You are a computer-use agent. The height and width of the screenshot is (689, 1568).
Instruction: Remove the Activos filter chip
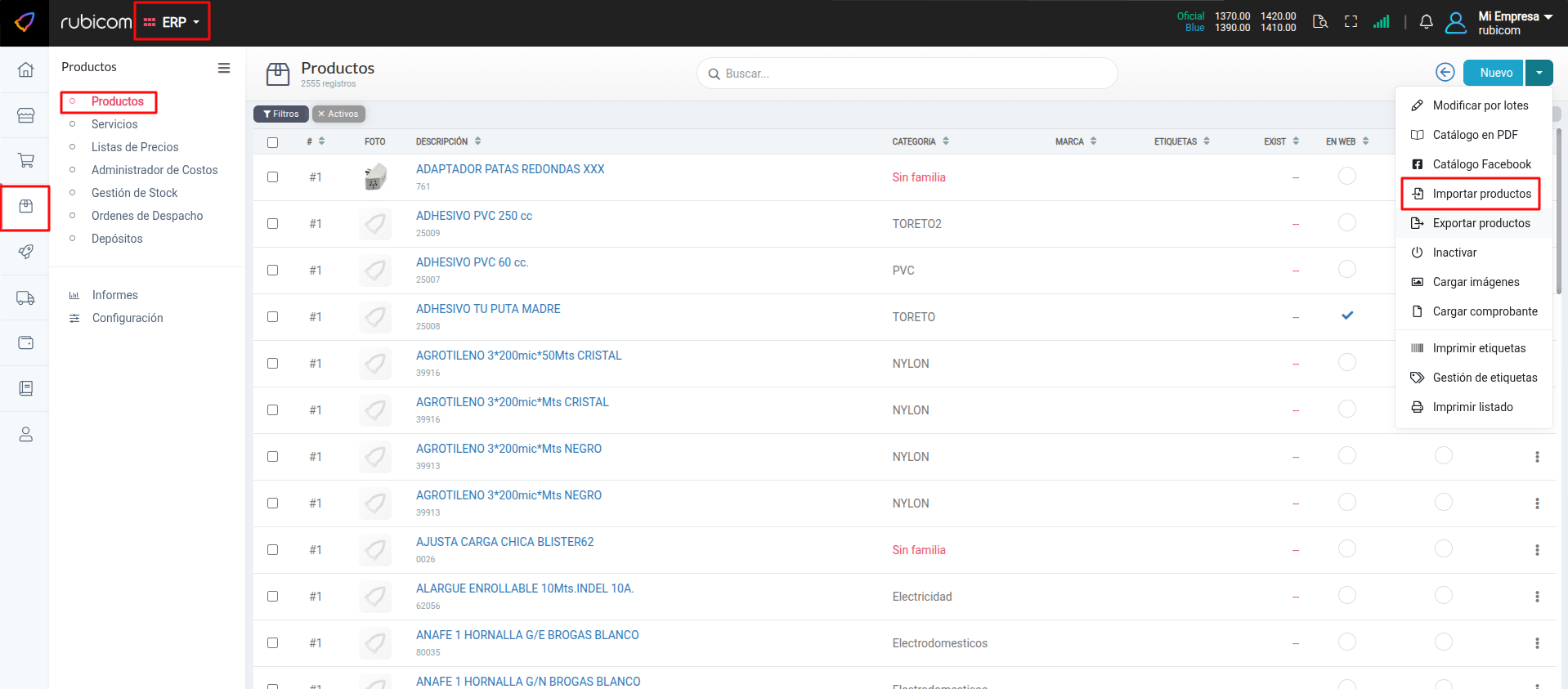tap(321, 114)
